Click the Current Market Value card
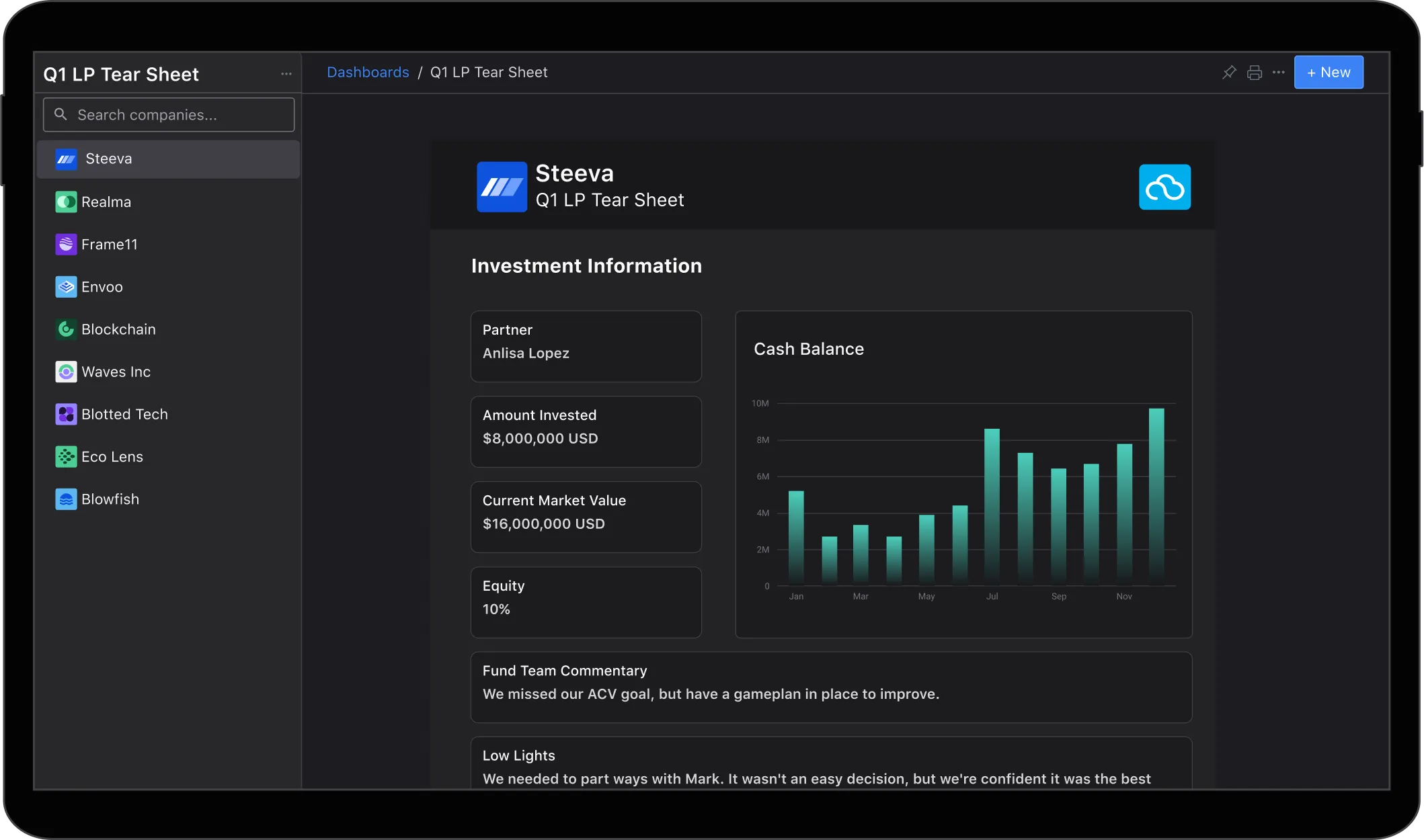The image size is (1424, 840). 586,517
